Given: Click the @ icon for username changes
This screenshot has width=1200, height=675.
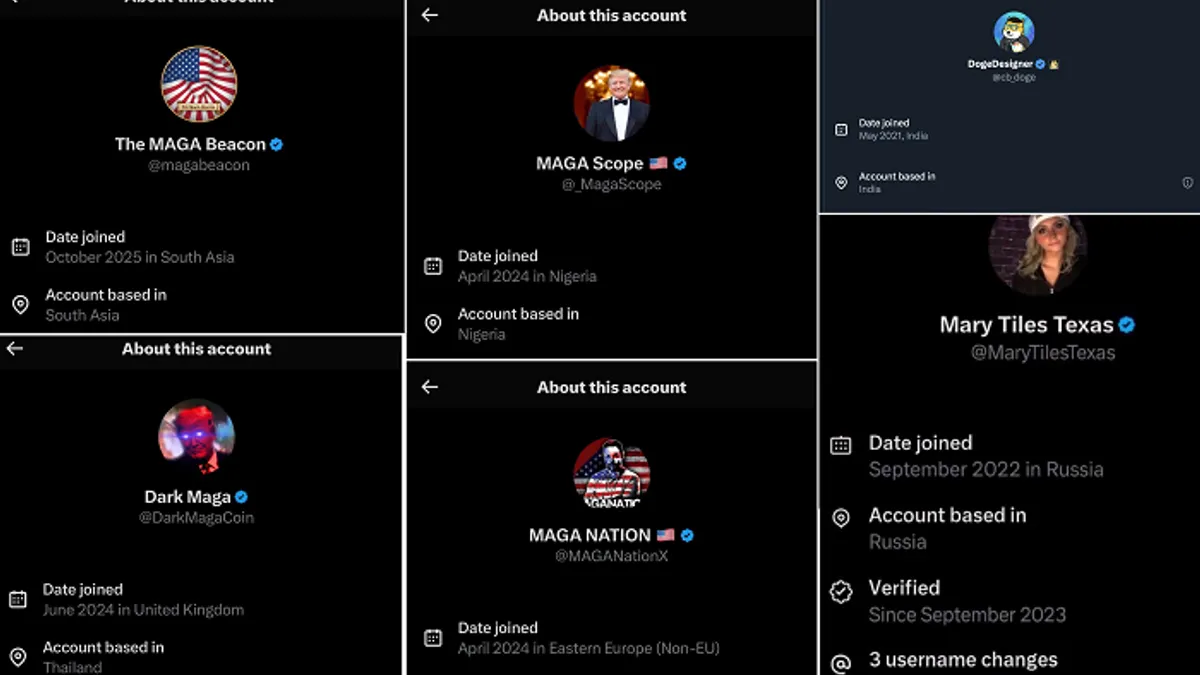Looking at the screenshot, I should (841, 662).
